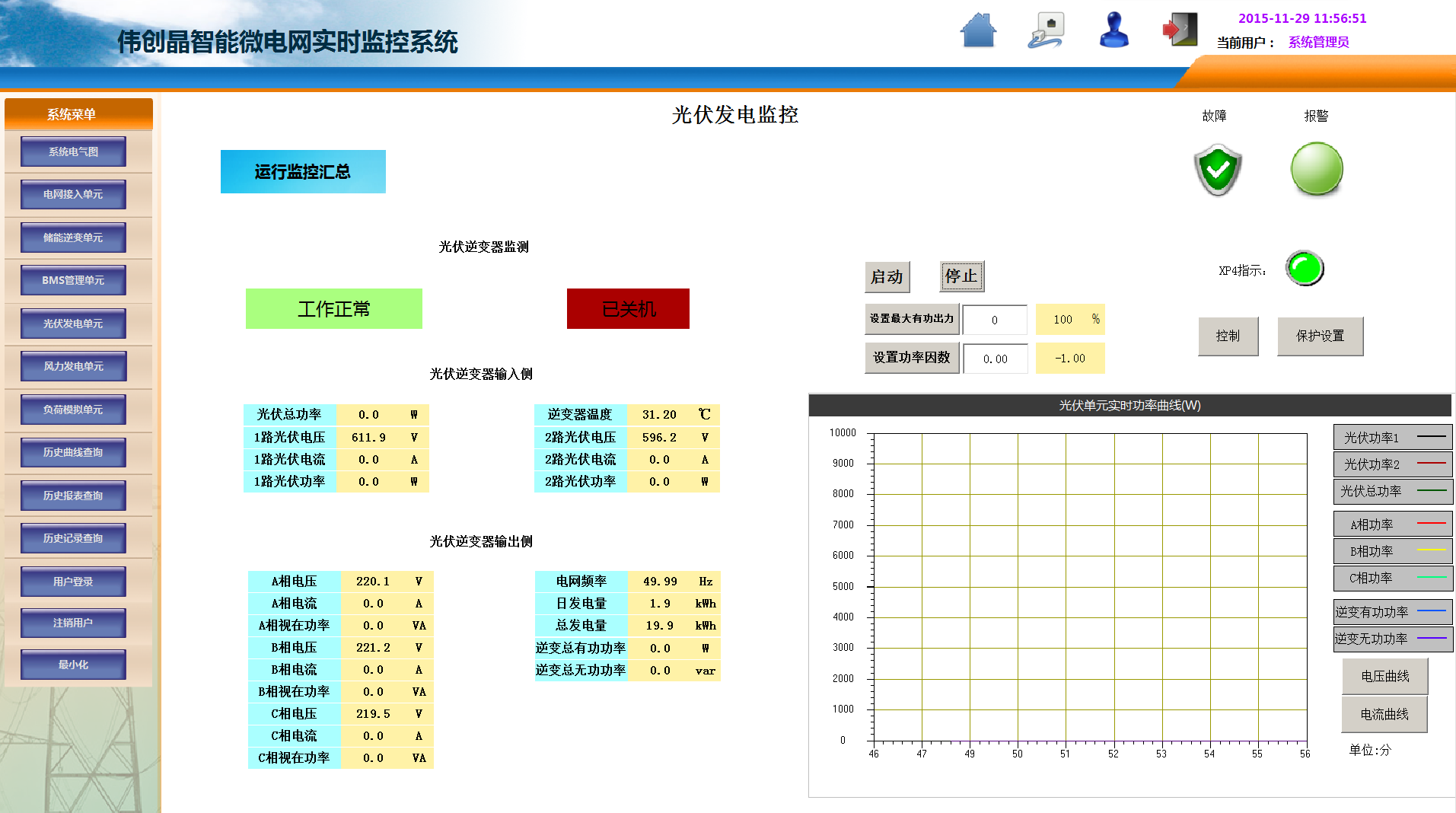Open the 保护设置 settings button
The image size is (1456, 813).
coord(1320,336)
